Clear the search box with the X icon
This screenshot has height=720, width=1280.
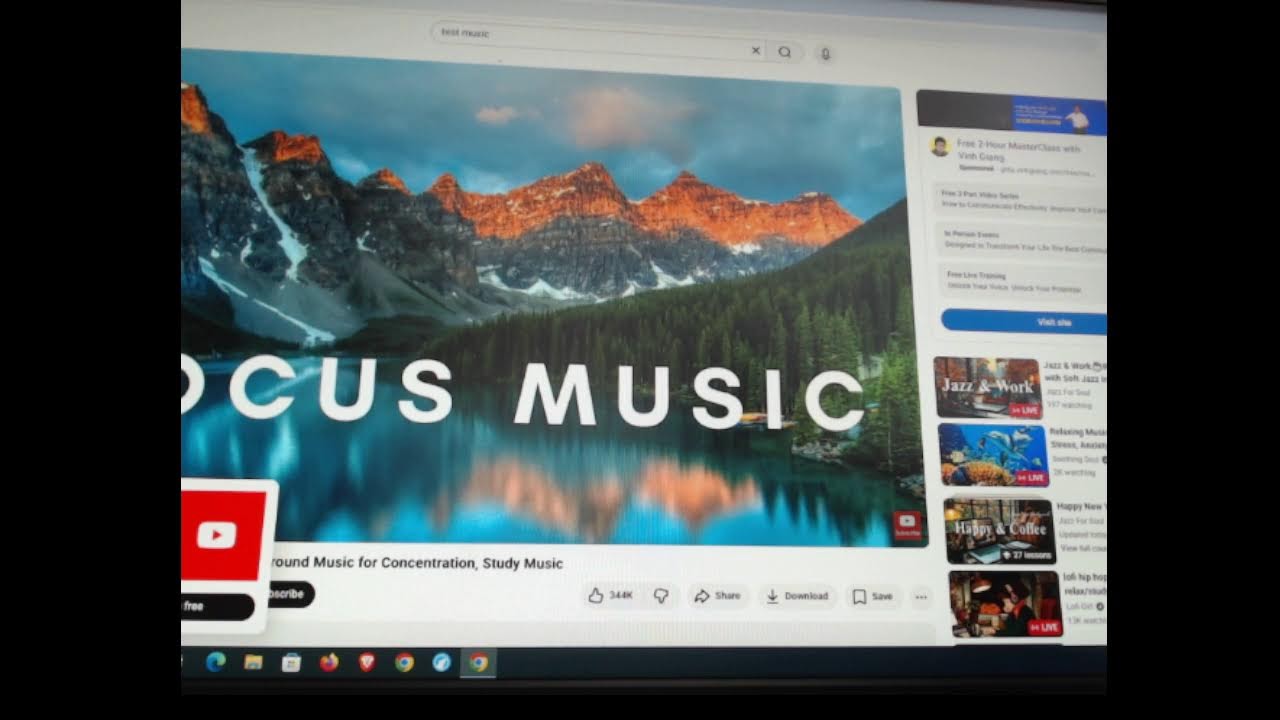point(756,51)
